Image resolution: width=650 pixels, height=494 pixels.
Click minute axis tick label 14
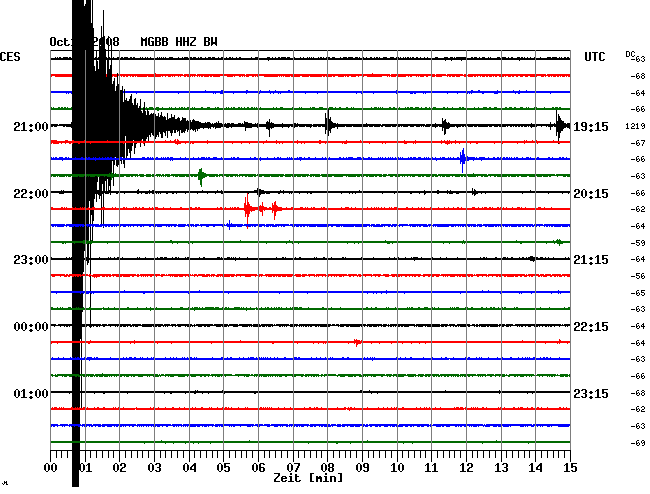point(536,468)
